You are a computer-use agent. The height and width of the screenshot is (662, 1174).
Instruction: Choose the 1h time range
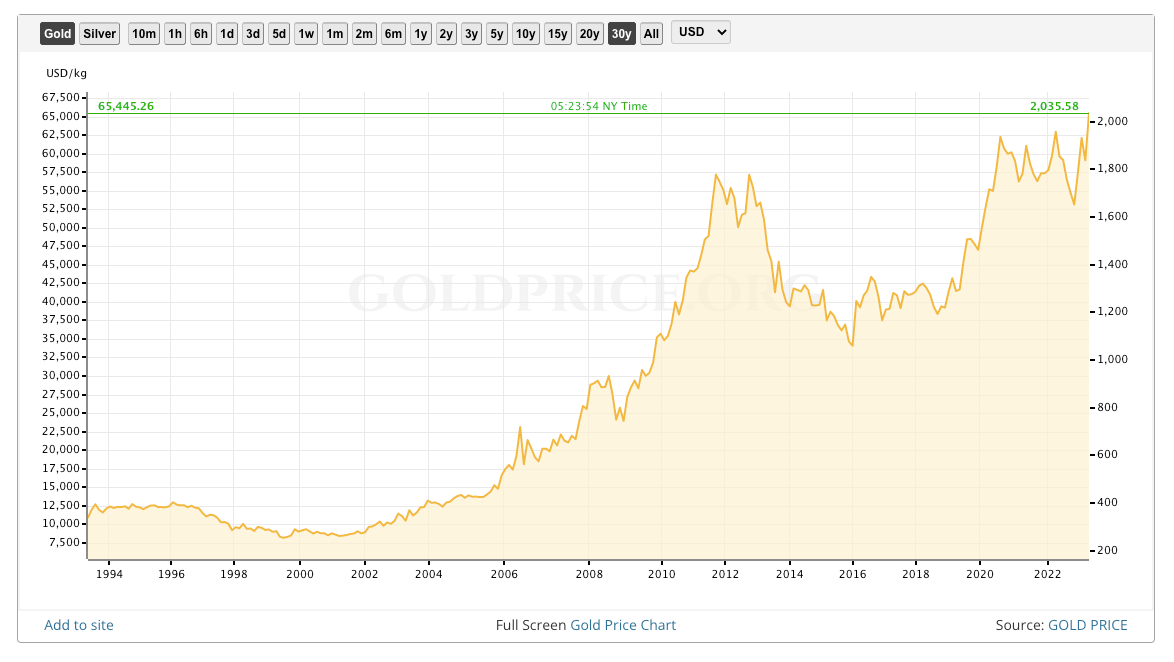tap(175, 34)
